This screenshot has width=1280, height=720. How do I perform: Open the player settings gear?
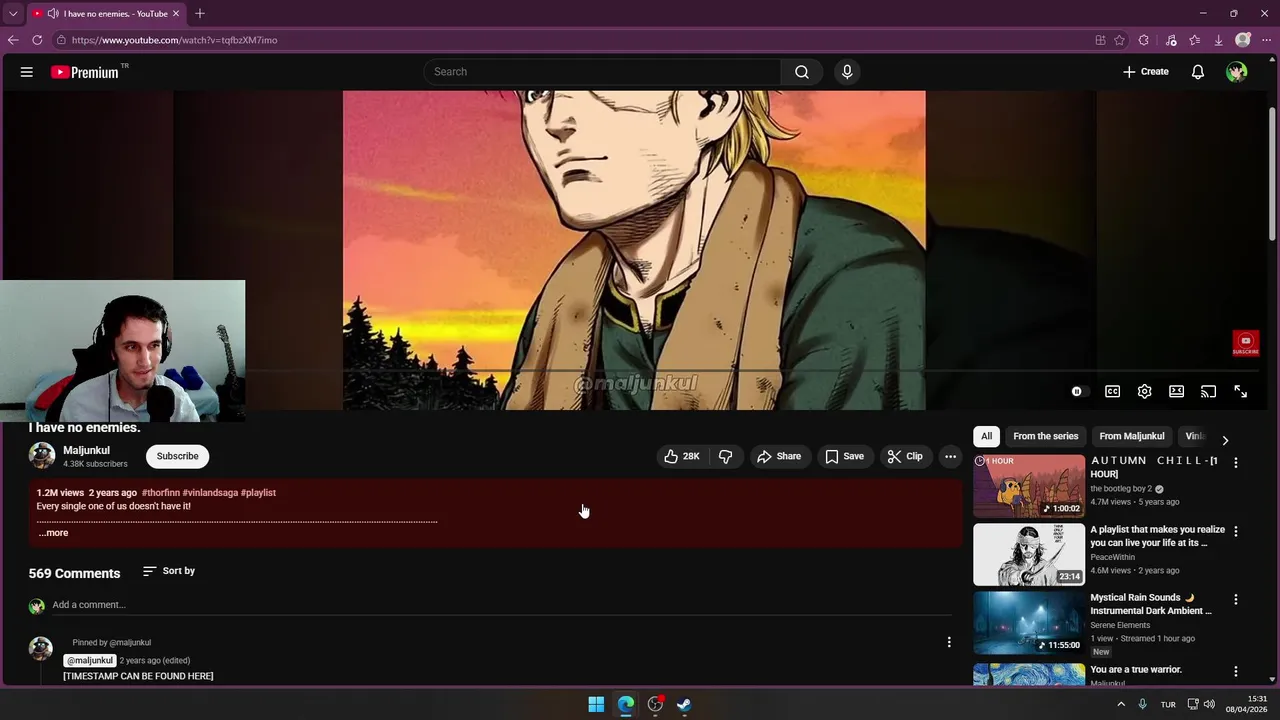(1144, 392)
